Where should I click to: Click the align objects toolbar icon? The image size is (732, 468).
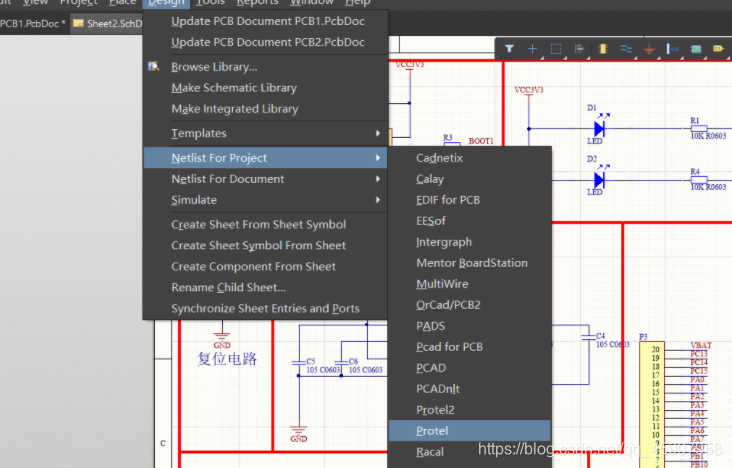tap(579, 49)
